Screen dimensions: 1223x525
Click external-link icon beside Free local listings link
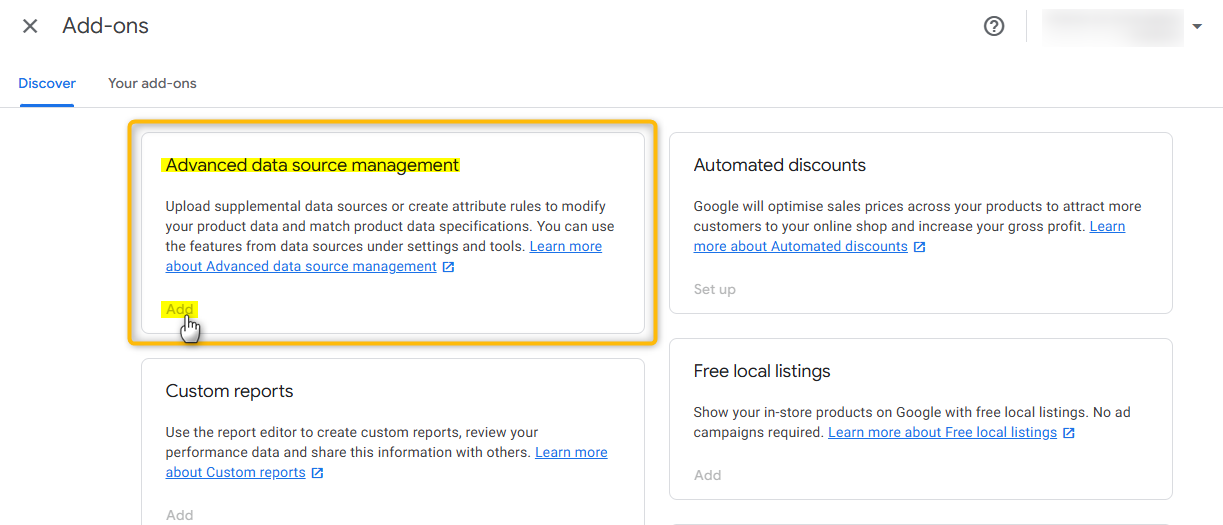1069,433
